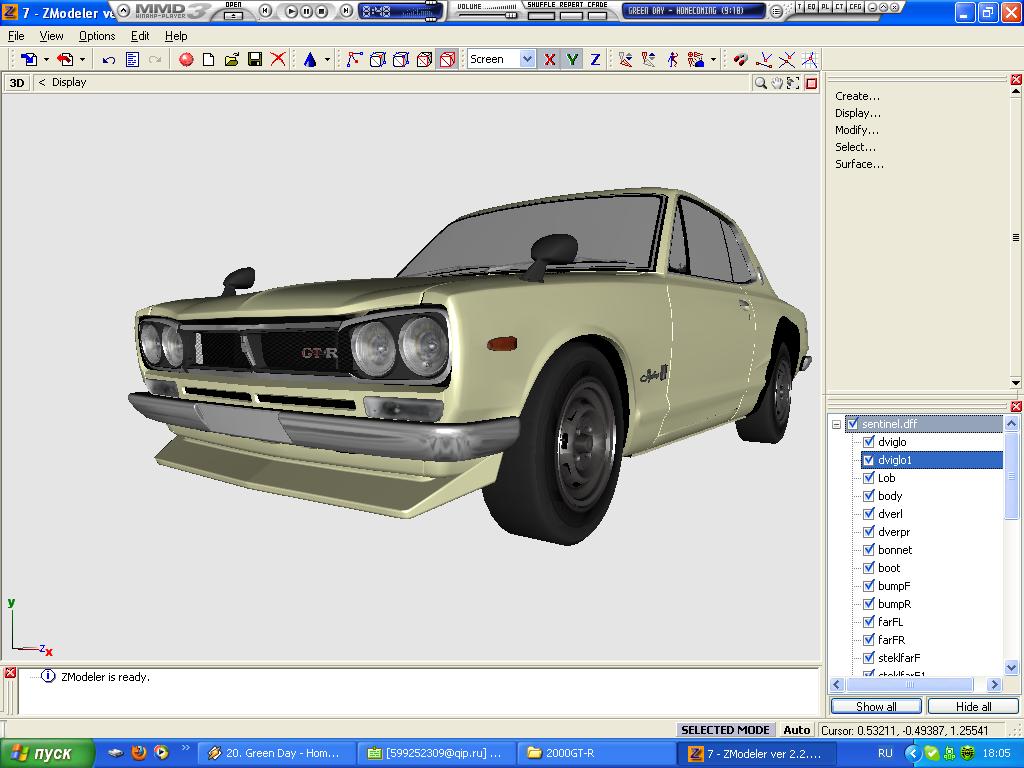
Task: Click the info icon beside ZModeler is ready
Action: coord(48,676)
